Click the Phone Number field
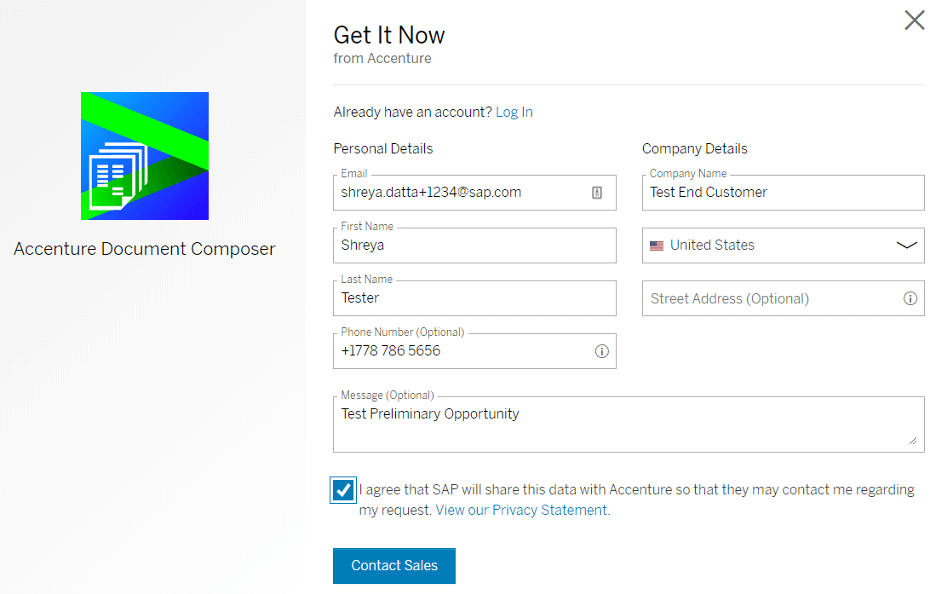 tap(475, 351)
